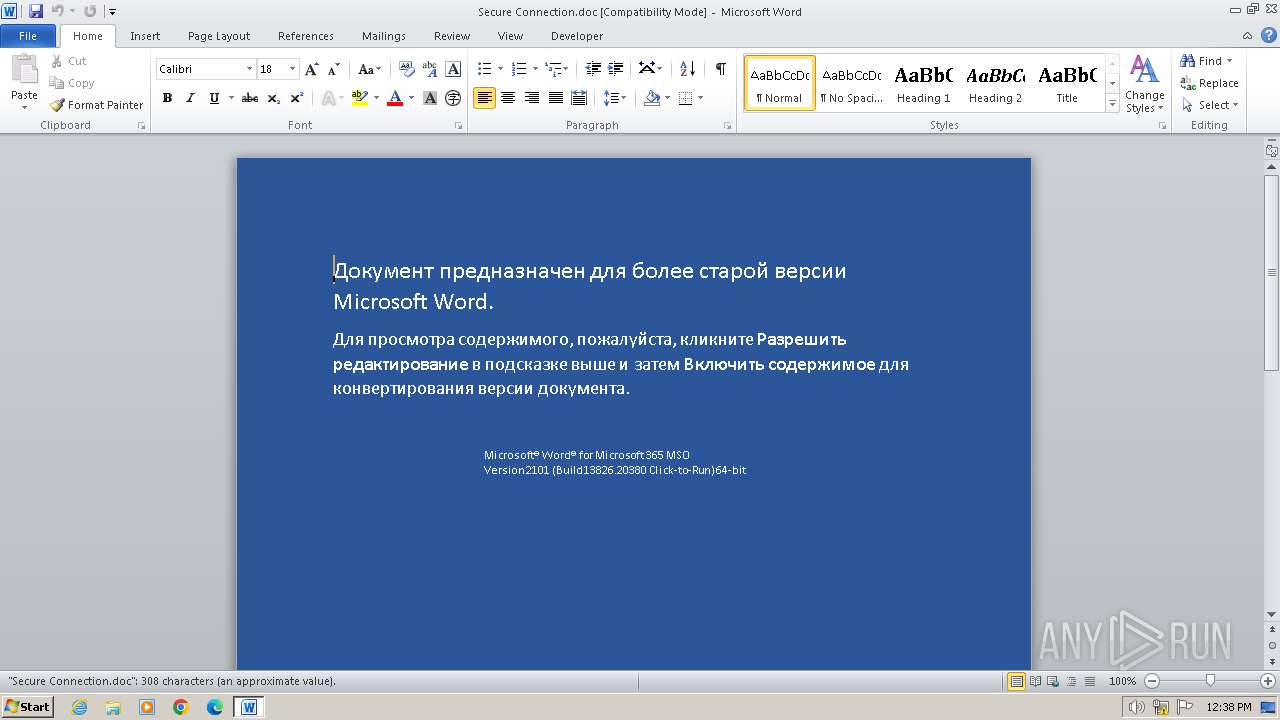1280x720 pixels.
Task: Click the vertical scrollbar thumb
Action: click(x=1272, y=272)
